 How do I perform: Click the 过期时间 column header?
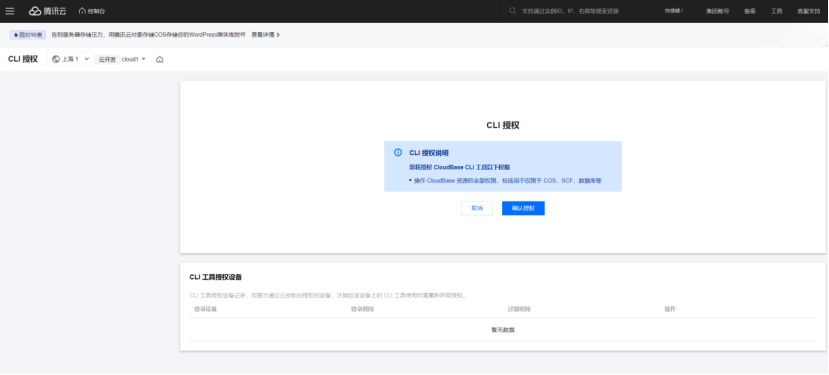click(519, 309)
